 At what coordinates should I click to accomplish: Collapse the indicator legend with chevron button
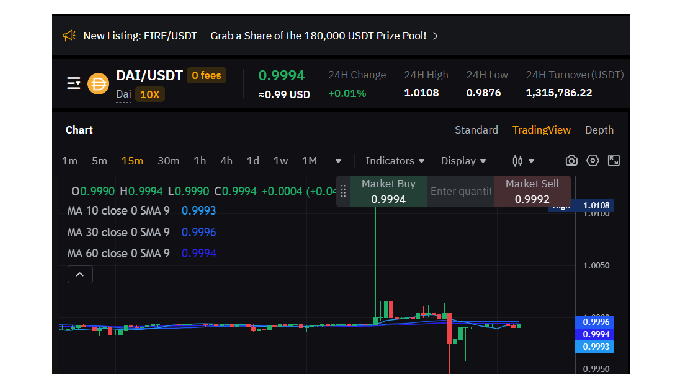pos(80,274)
